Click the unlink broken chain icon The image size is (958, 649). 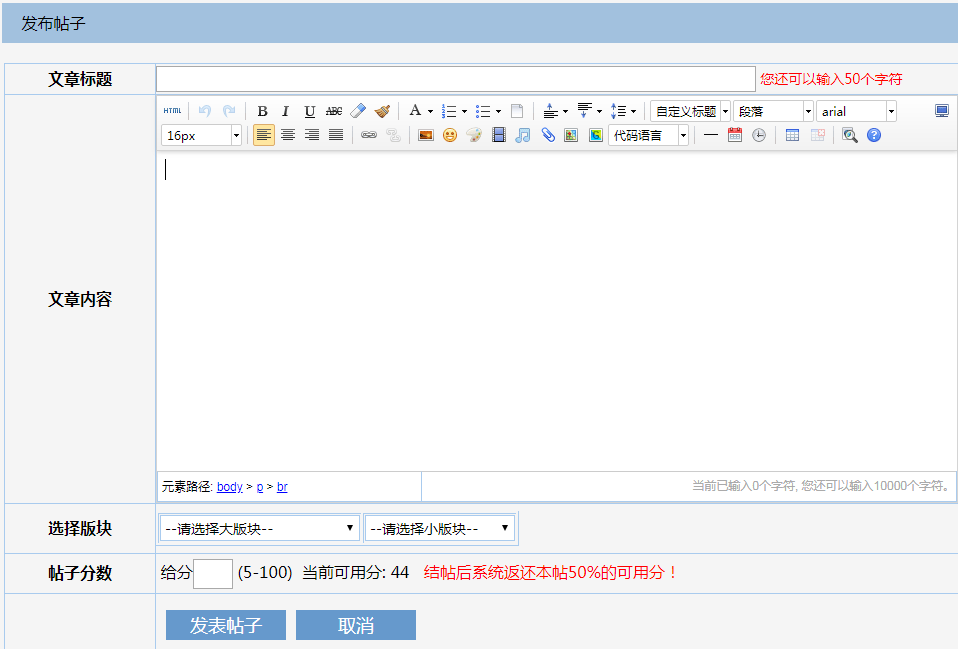pyautogui.click(x=393, y=135)
